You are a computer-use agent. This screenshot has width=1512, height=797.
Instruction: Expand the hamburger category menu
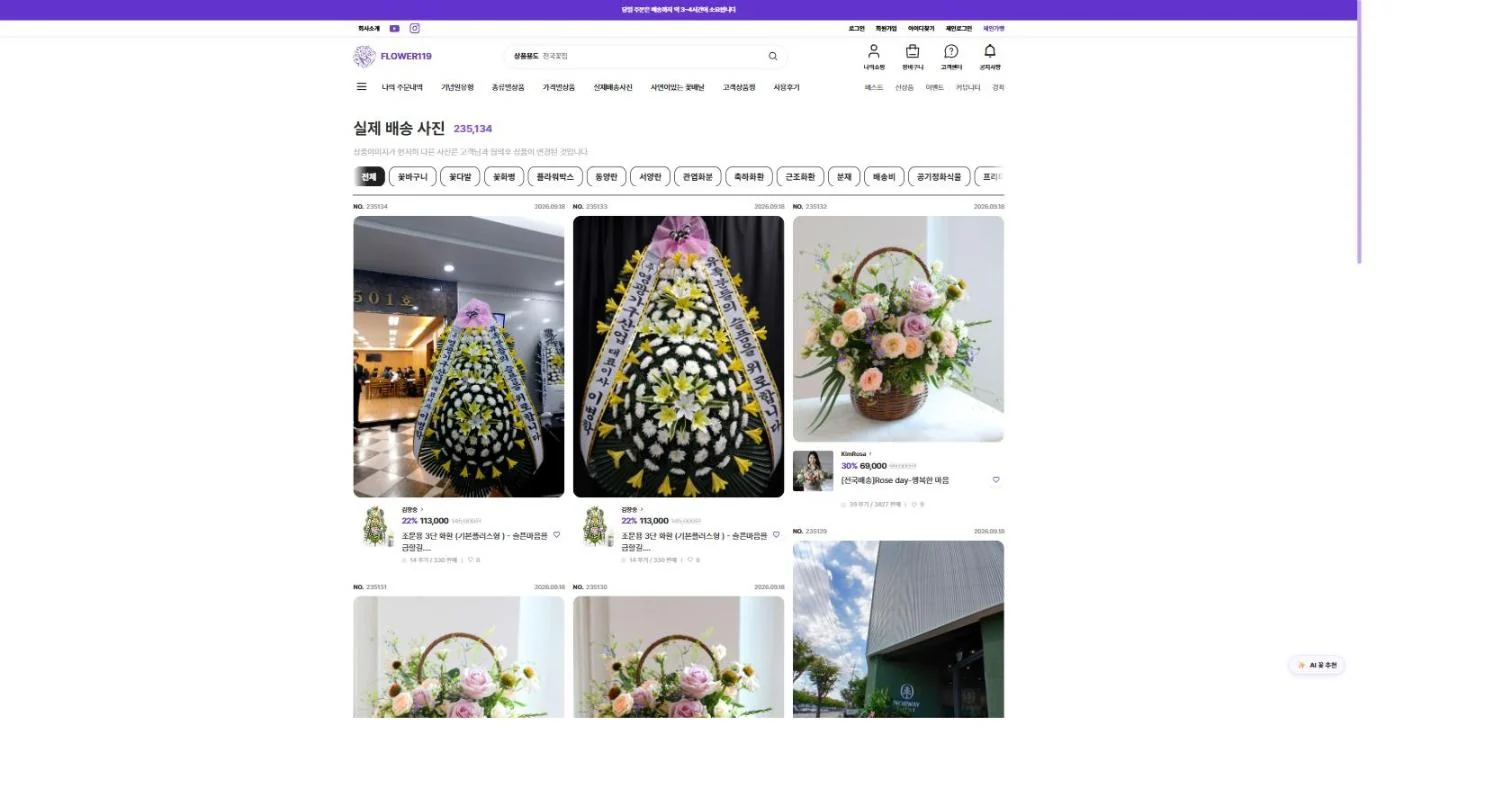pyautogui.click(x=361, y=87)
